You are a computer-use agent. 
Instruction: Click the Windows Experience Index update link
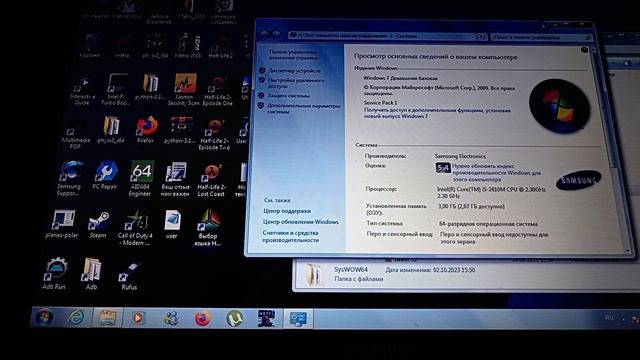pos(496,173)
